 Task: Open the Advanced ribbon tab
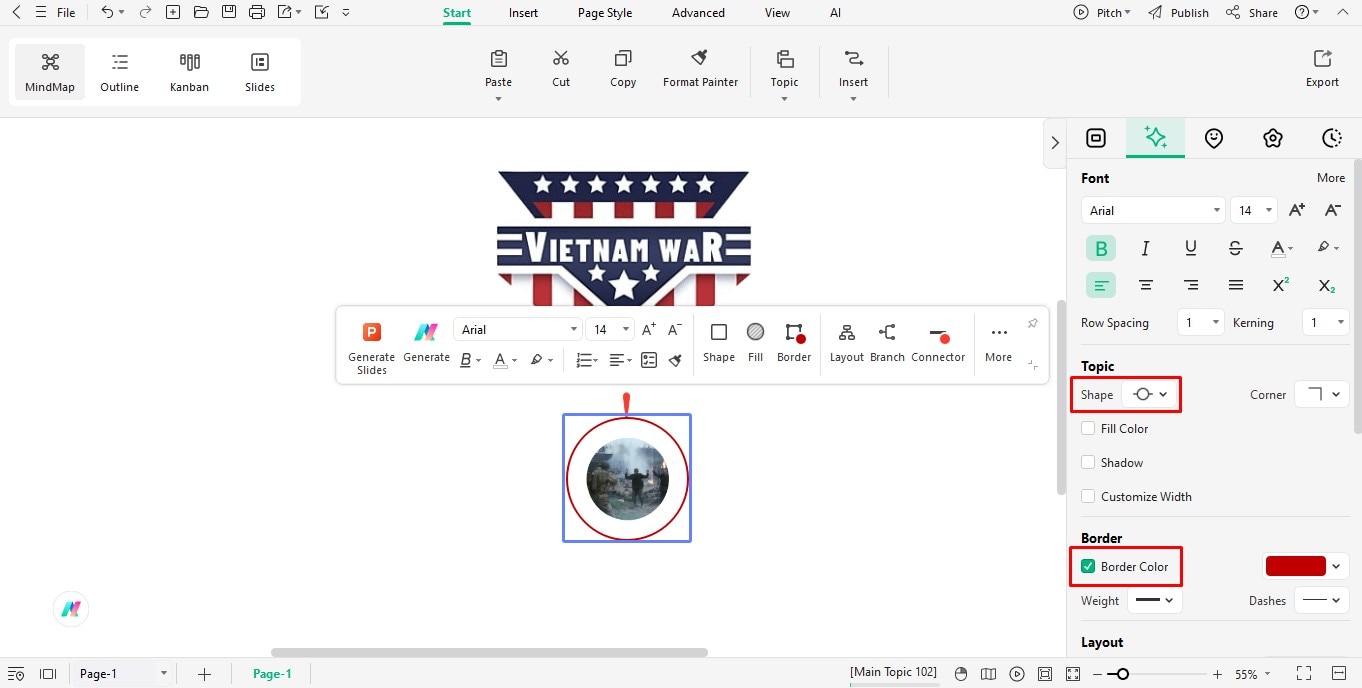click(x=698, y=13)
